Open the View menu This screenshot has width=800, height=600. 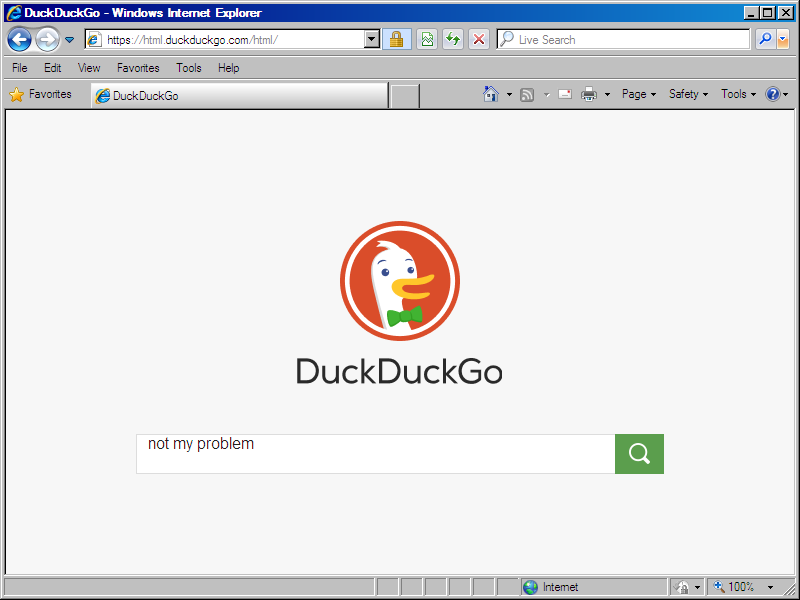click(x=89, y=68)
